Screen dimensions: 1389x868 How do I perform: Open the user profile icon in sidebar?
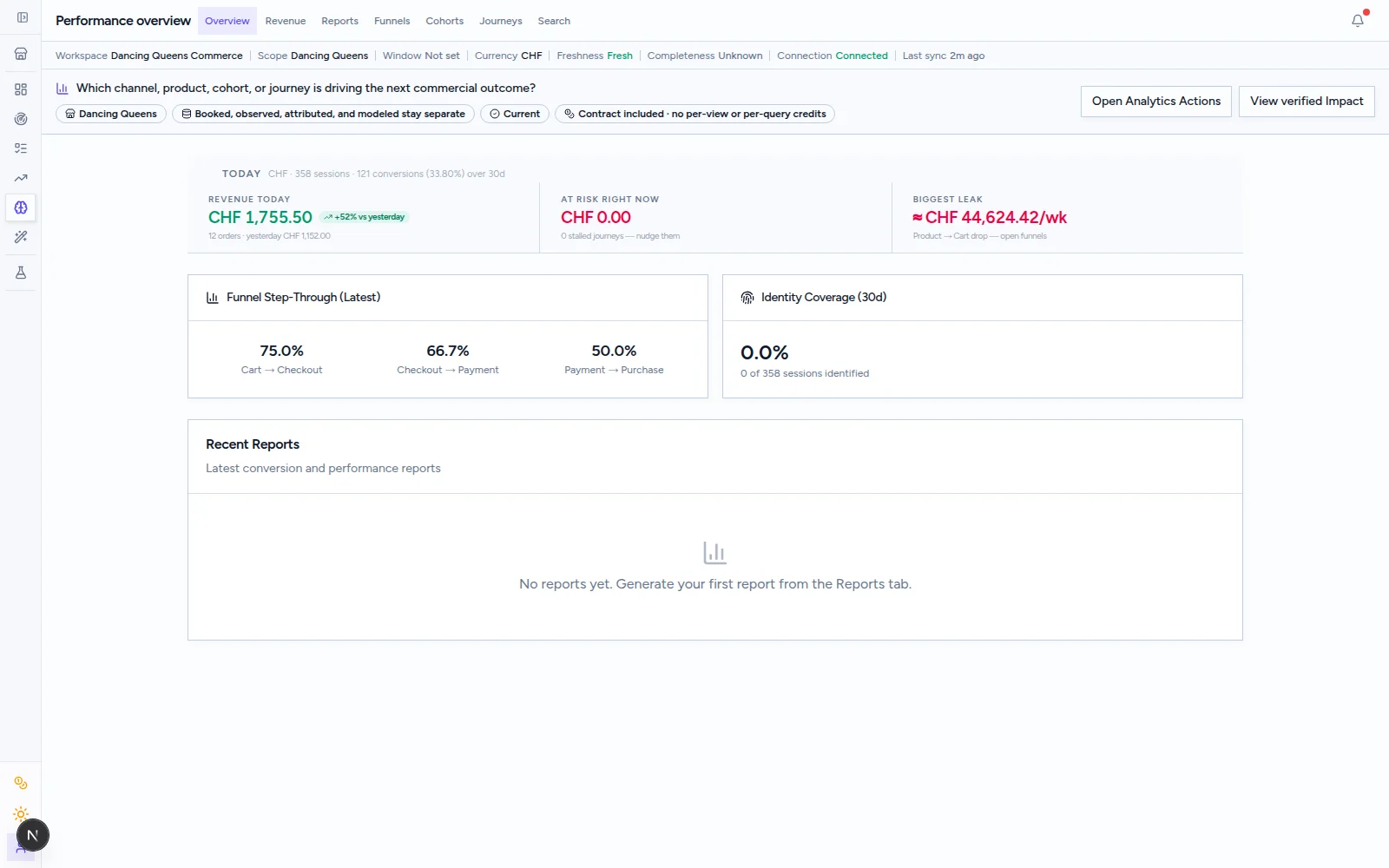pos(21,848)
